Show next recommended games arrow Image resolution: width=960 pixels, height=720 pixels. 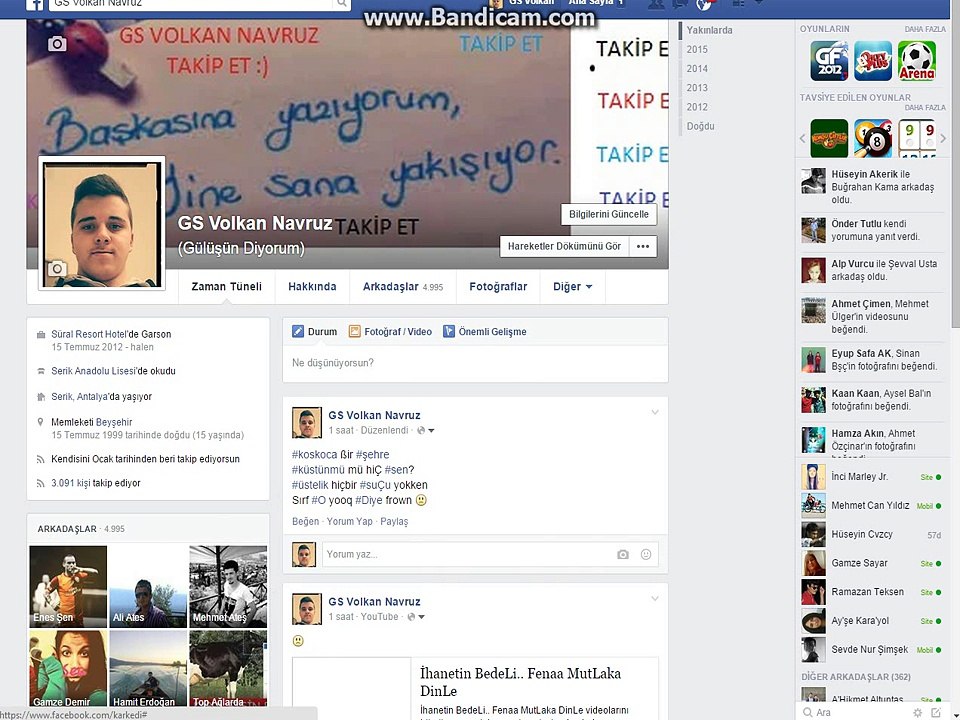click(x=943, y=138)
